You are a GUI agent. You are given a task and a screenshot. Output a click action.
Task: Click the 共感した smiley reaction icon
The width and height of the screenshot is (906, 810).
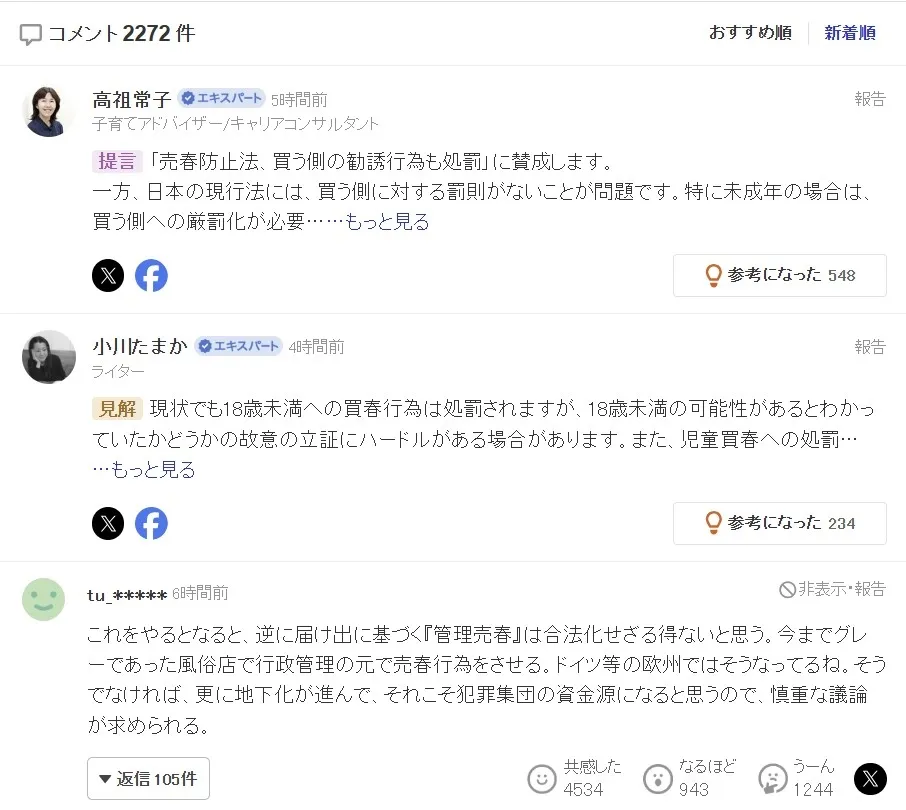pos(542,778)
